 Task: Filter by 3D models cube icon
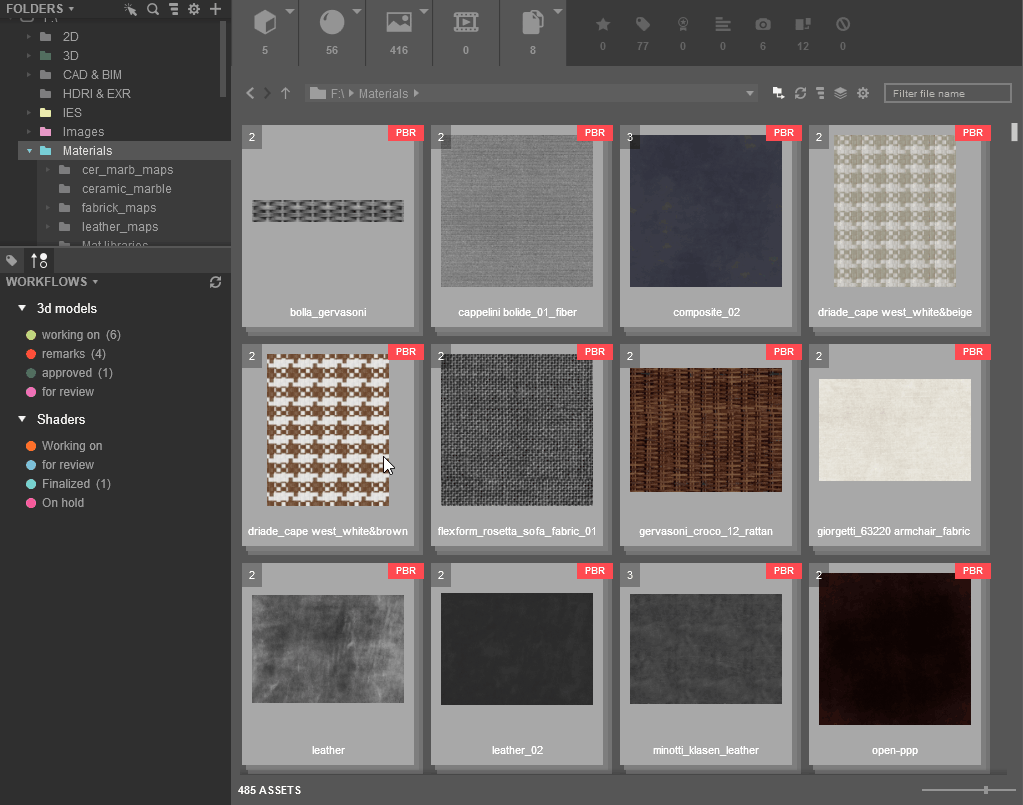(265, 23)
